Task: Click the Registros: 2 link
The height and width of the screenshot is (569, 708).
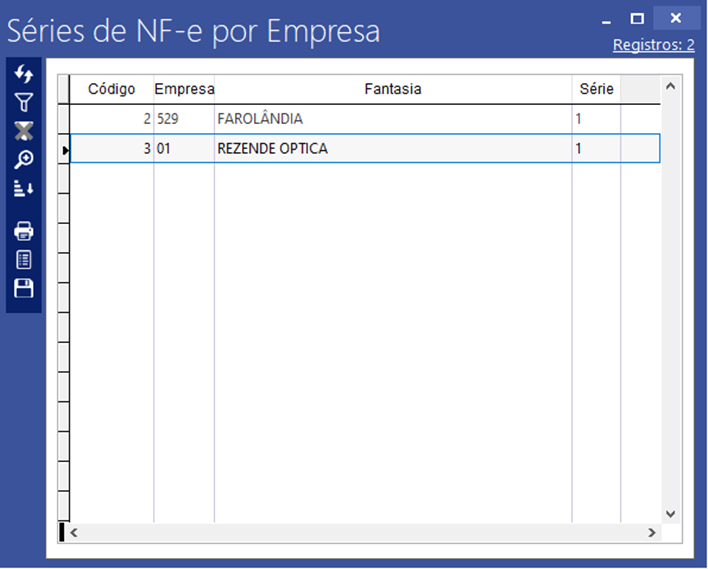Action: 653,45
